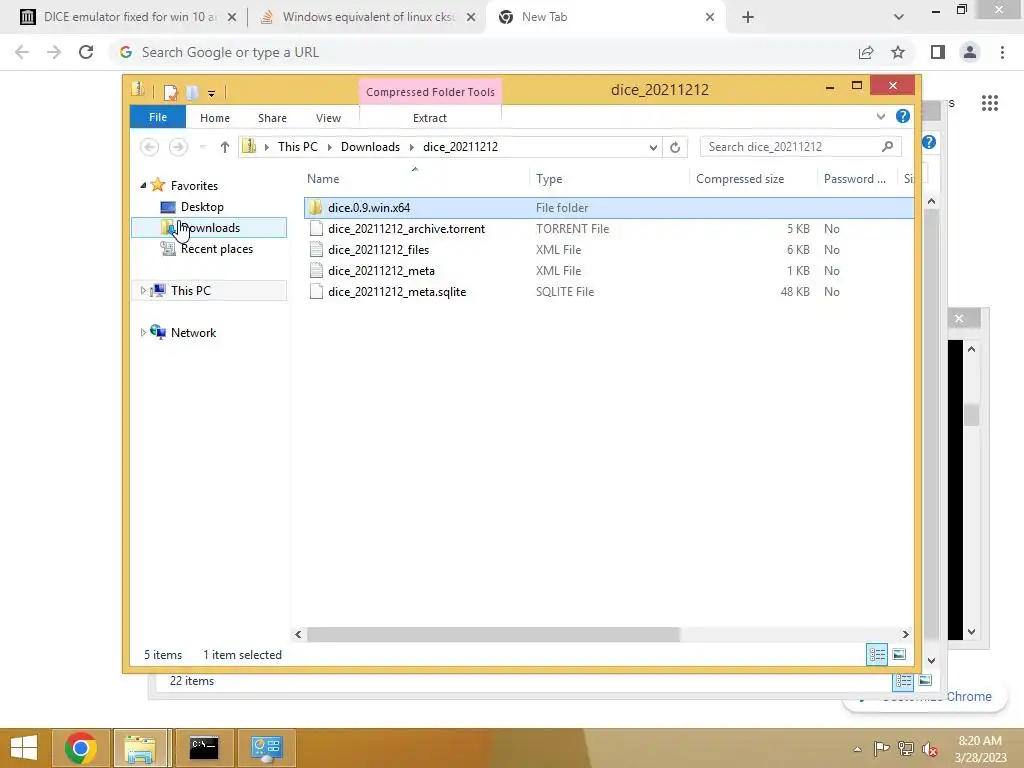This screenshot has height=768, width=1024.
Task: Open Recent places in Favorites
Action: pyautogui.click(x=216, y=249)
